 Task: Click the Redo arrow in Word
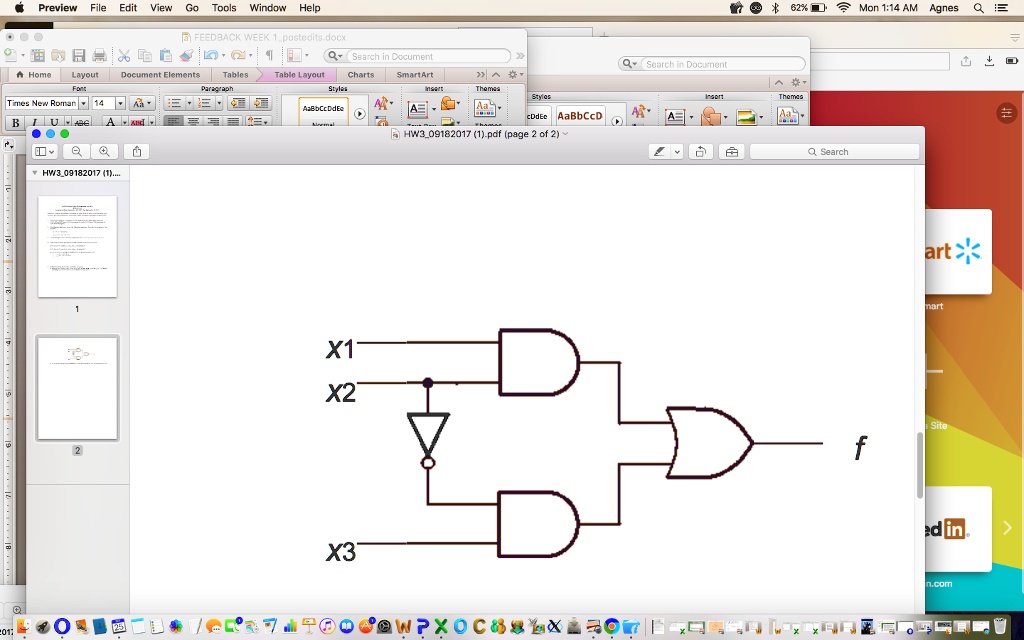coord(238,56)
